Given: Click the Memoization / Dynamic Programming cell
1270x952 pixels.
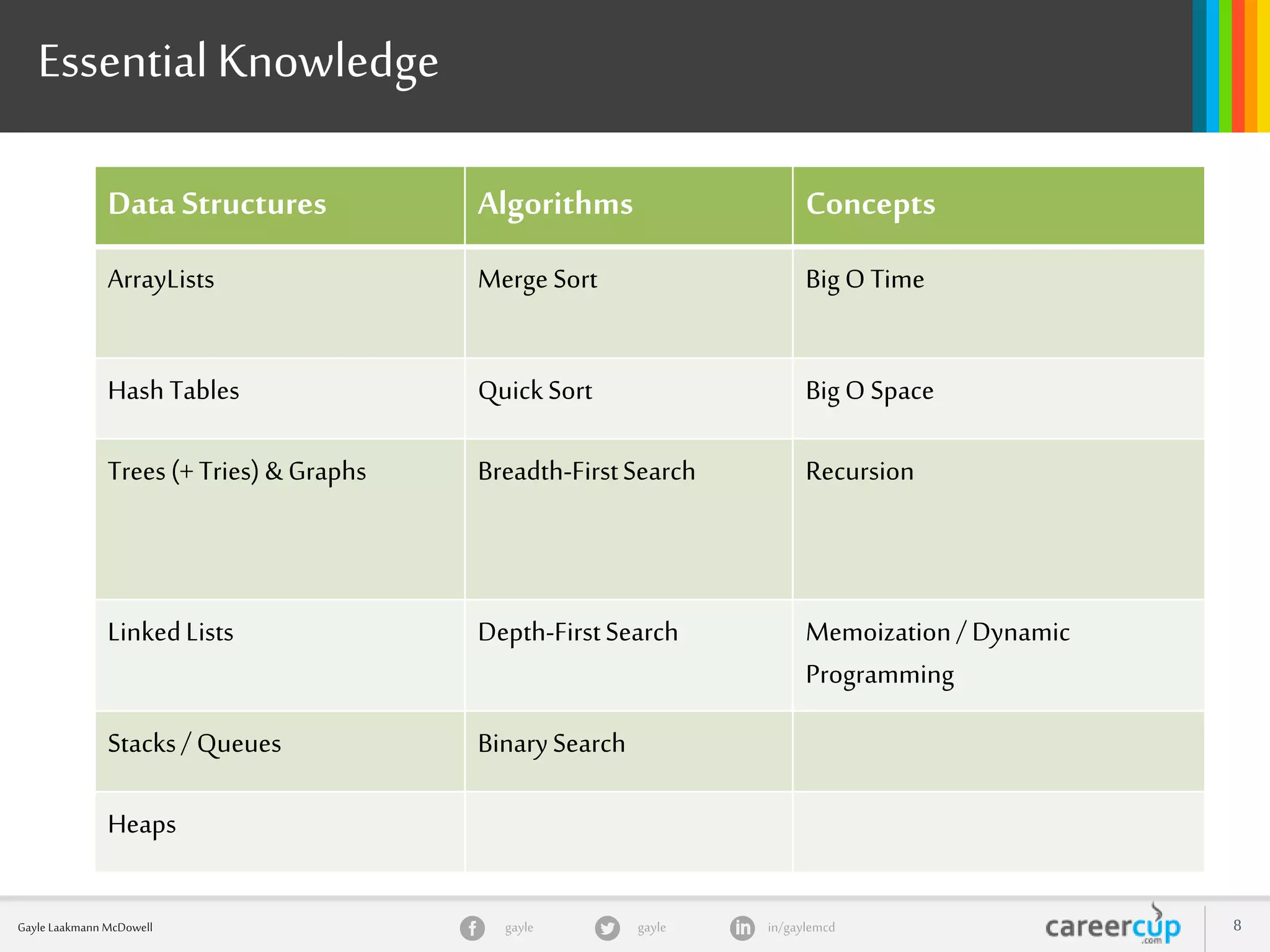Looking at the screenshot, I should point(998,655).
